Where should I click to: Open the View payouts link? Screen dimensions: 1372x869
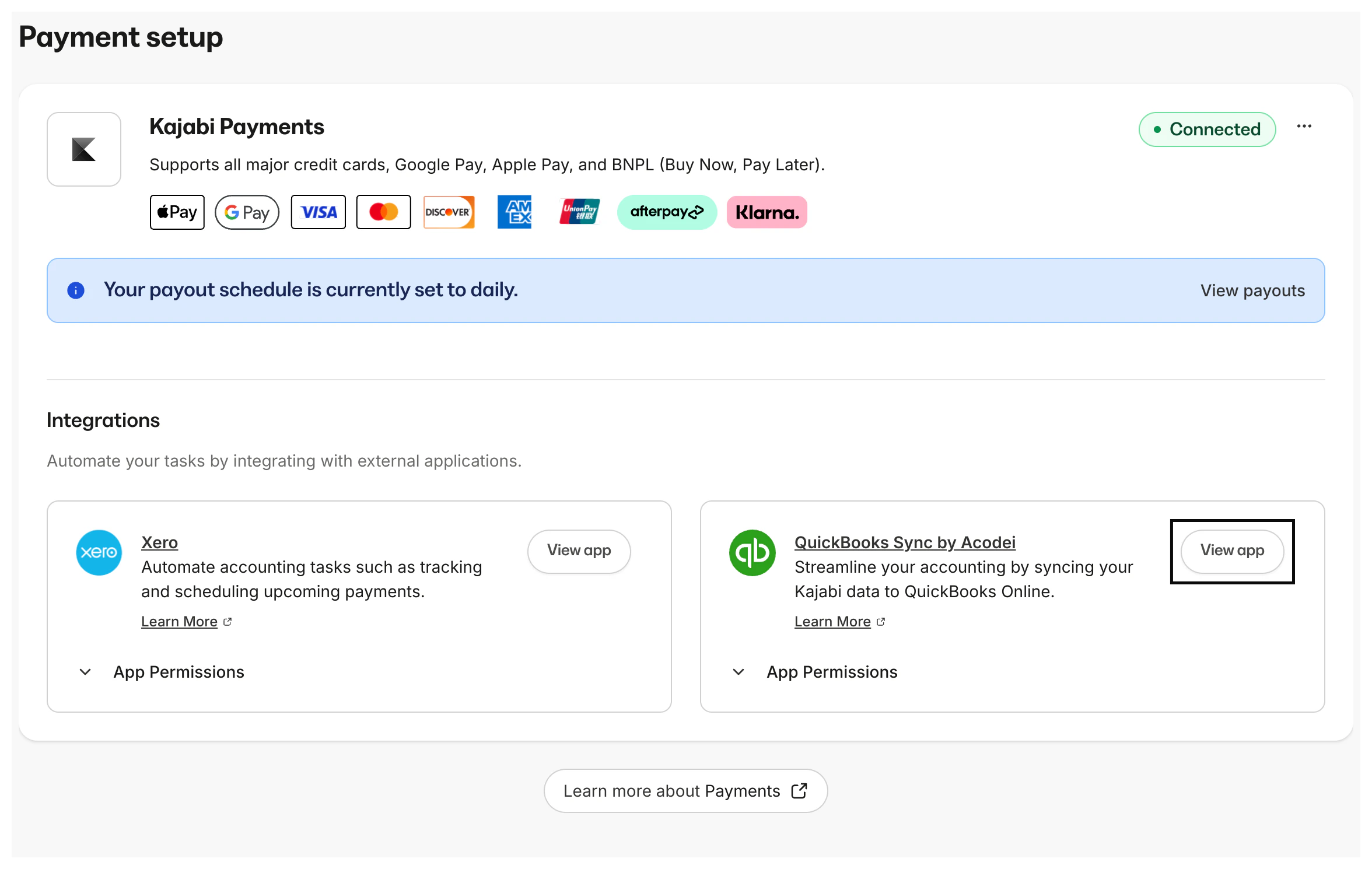coord(1252,290)
